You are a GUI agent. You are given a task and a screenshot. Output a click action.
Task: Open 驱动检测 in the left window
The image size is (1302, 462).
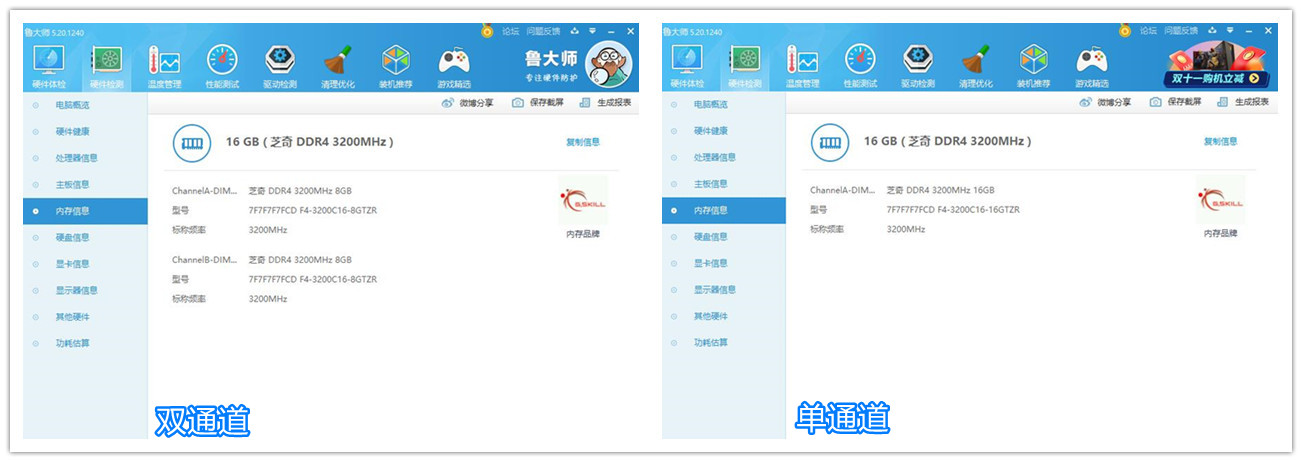point(280,66)
